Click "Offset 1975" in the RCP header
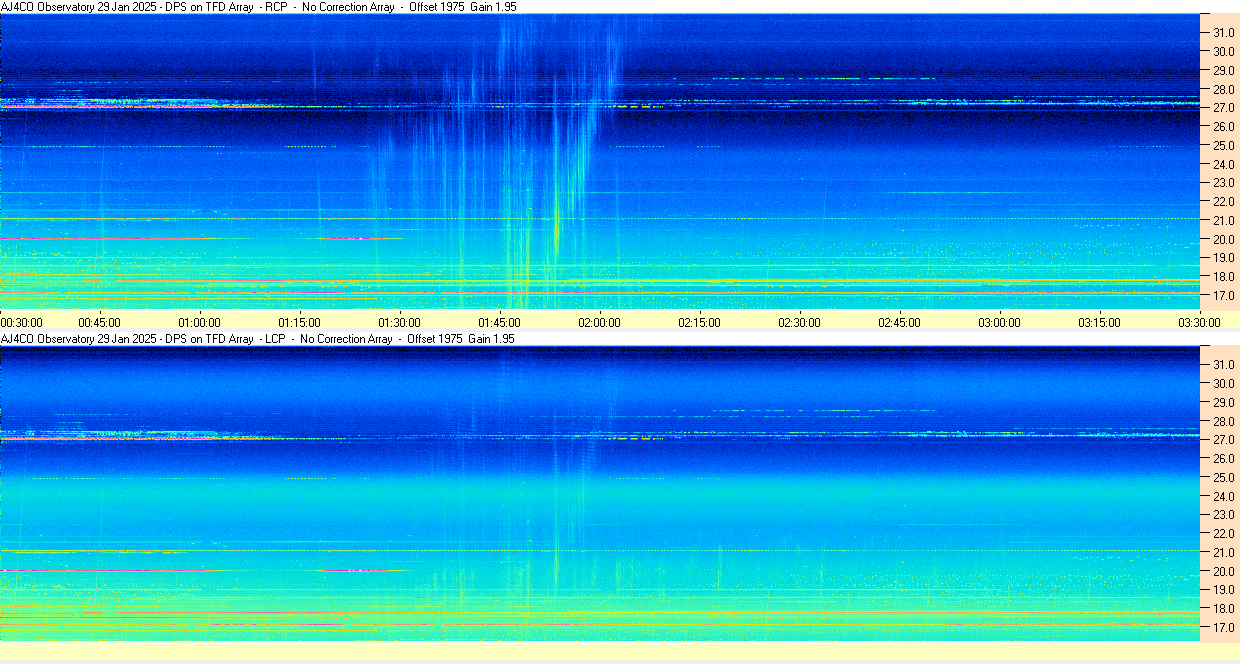The height and width of the screenshot is (664, 1240). pos(437,7)
